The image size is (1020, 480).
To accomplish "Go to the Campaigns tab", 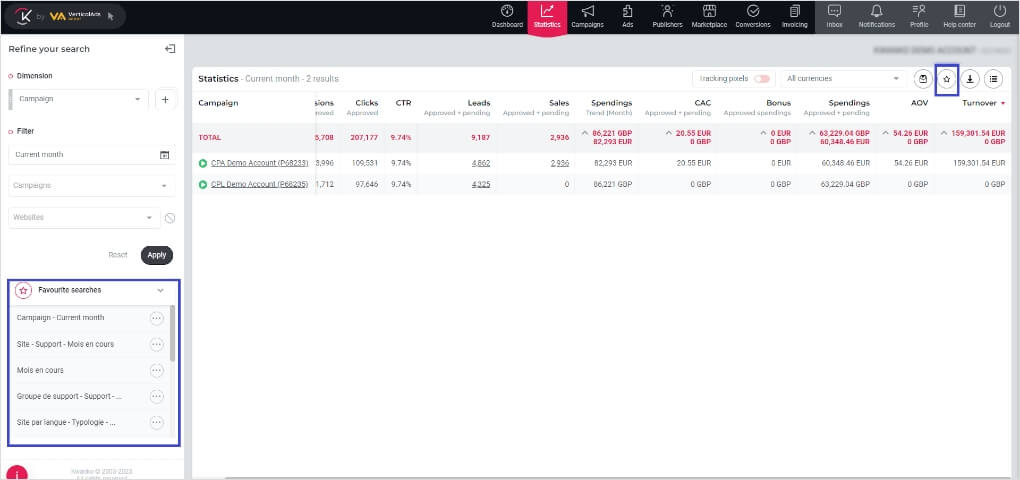I will (x=587, y=16).
